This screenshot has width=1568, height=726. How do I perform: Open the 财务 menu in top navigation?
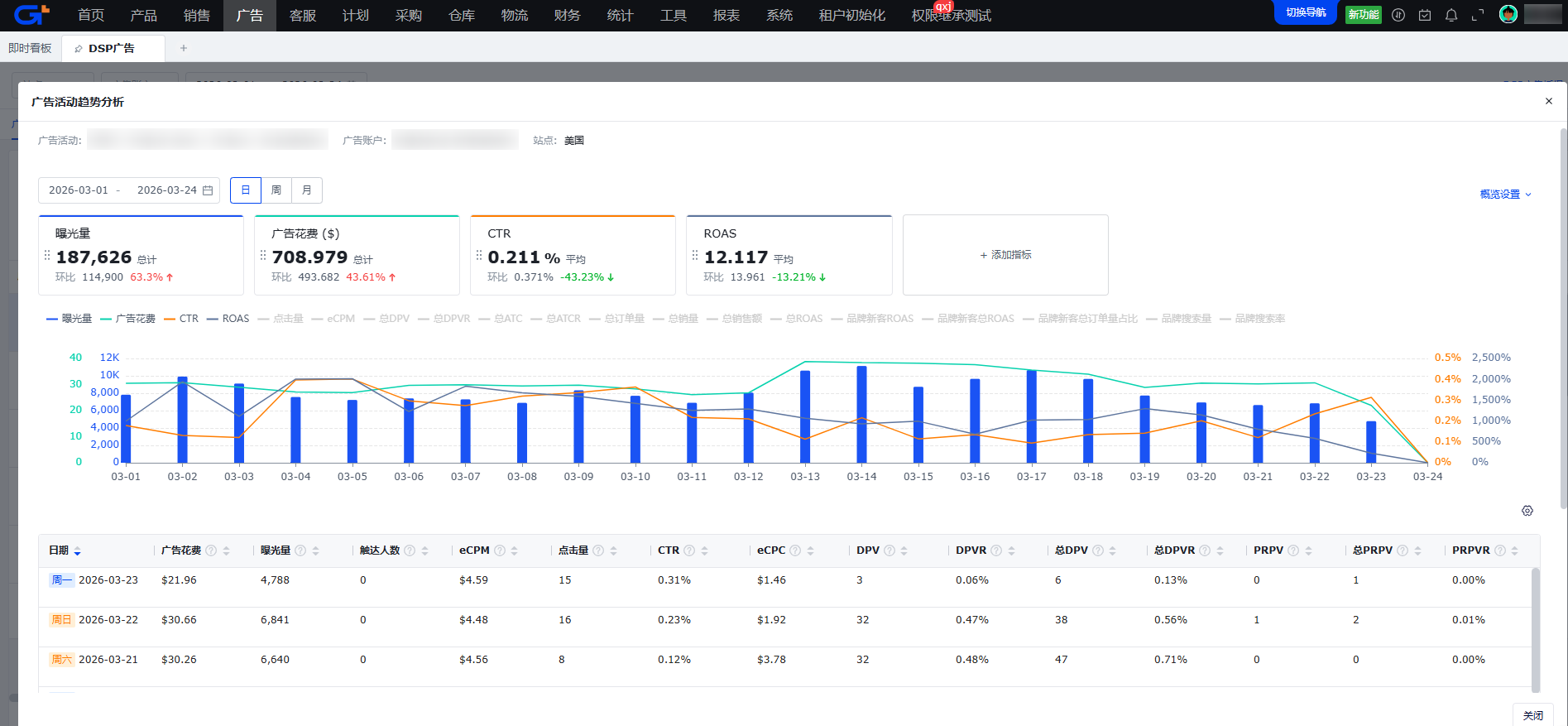pos(567,16)
